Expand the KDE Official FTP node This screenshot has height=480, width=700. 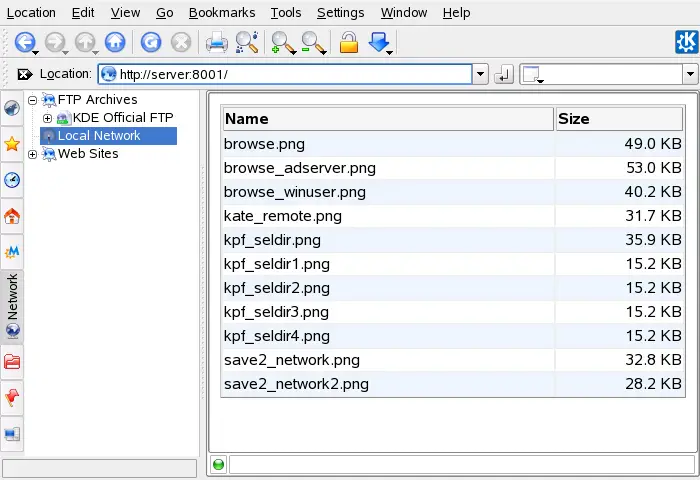[47, 118]
